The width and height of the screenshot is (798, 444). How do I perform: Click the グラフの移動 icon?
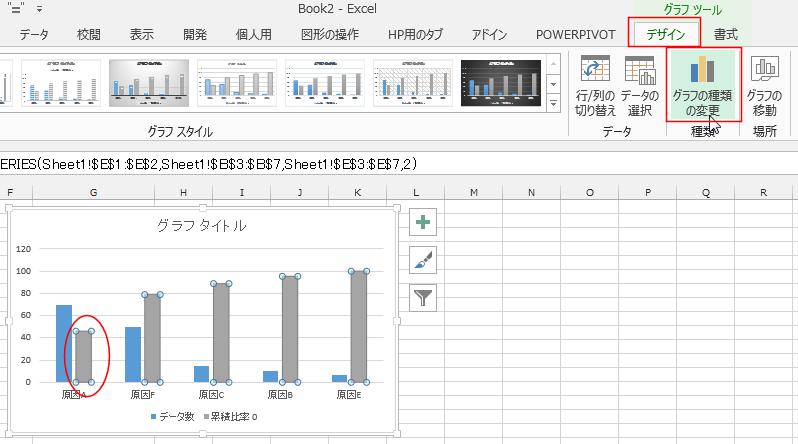click(765, 70)
